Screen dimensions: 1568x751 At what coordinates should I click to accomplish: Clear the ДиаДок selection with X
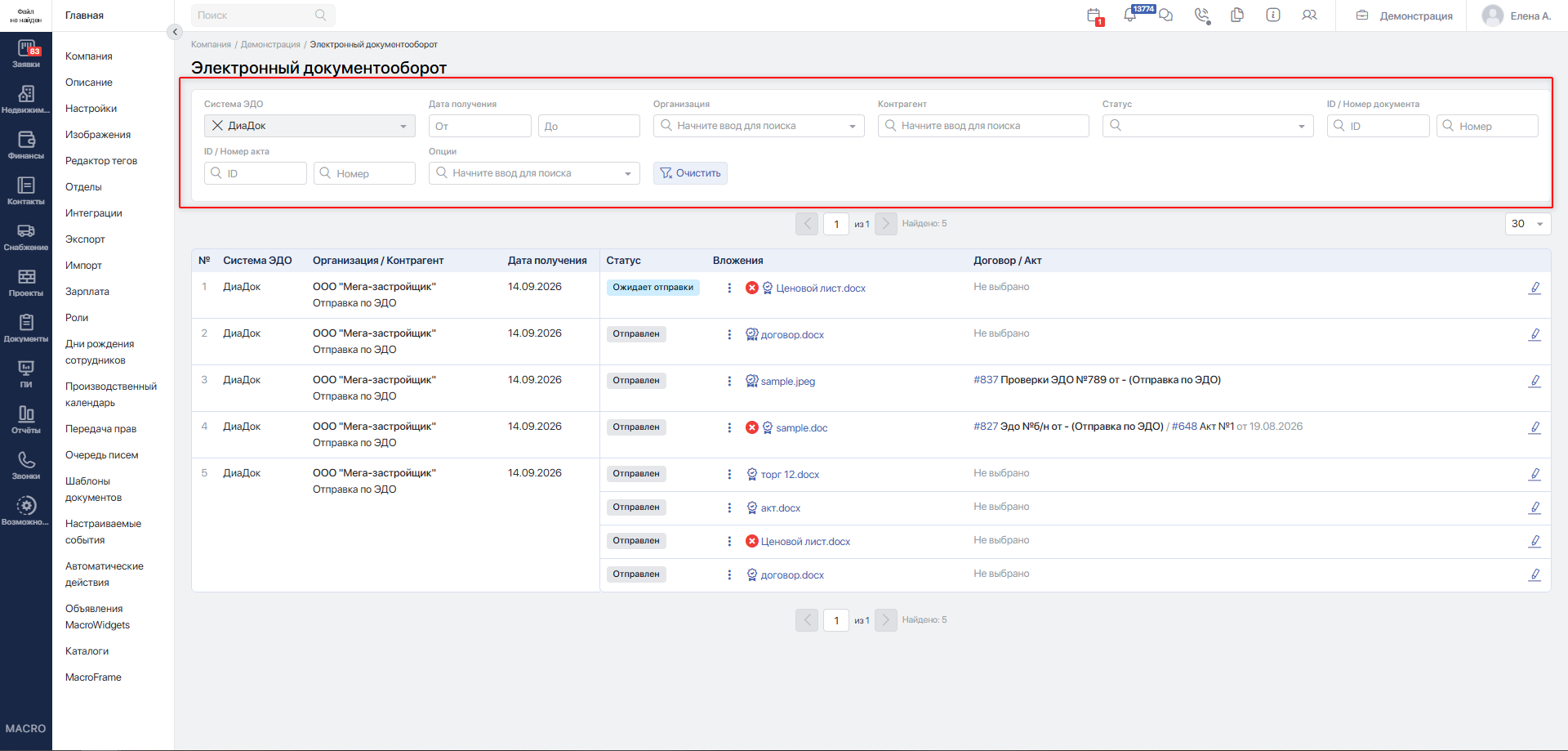217,126
